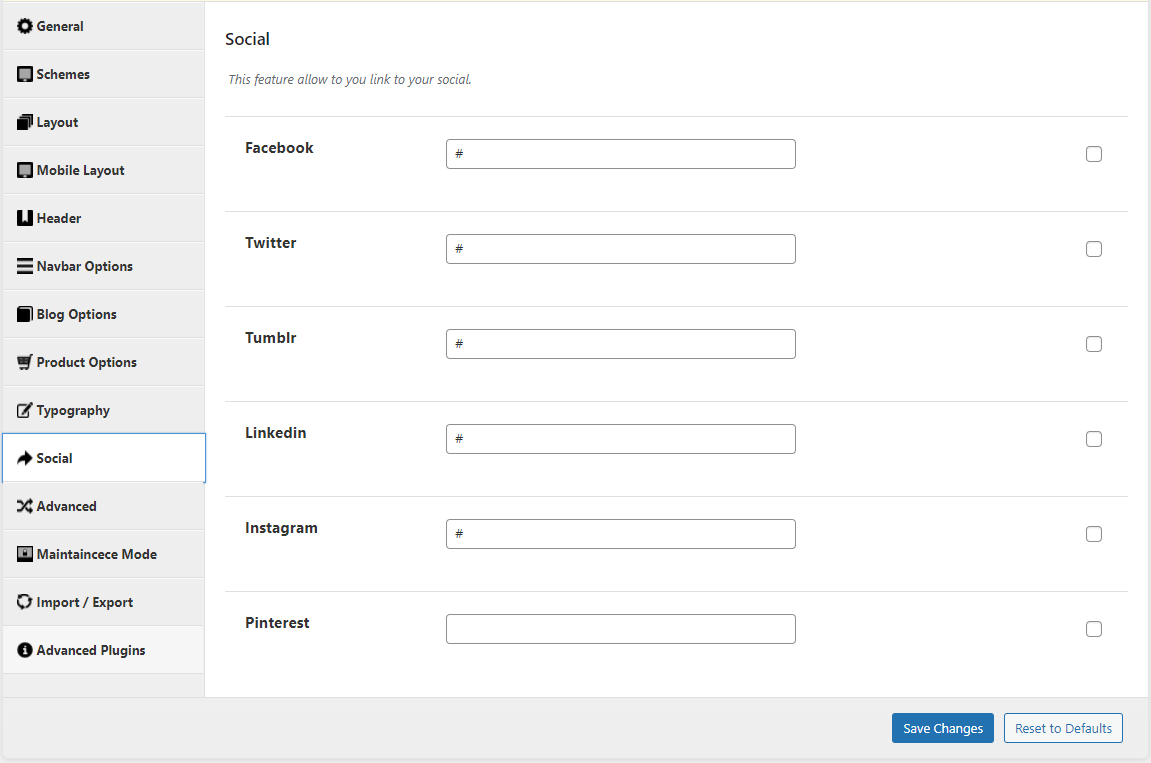
Task: Click the Import / Export refresh icon
Action: (x=25, y=602)
